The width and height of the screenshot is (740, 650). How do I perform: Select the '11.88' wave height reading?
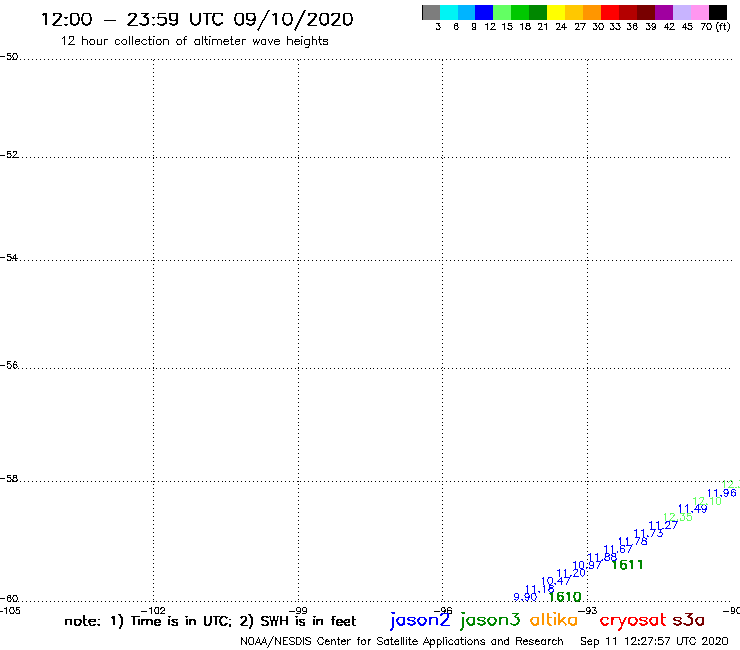click(x=602, y=557)
